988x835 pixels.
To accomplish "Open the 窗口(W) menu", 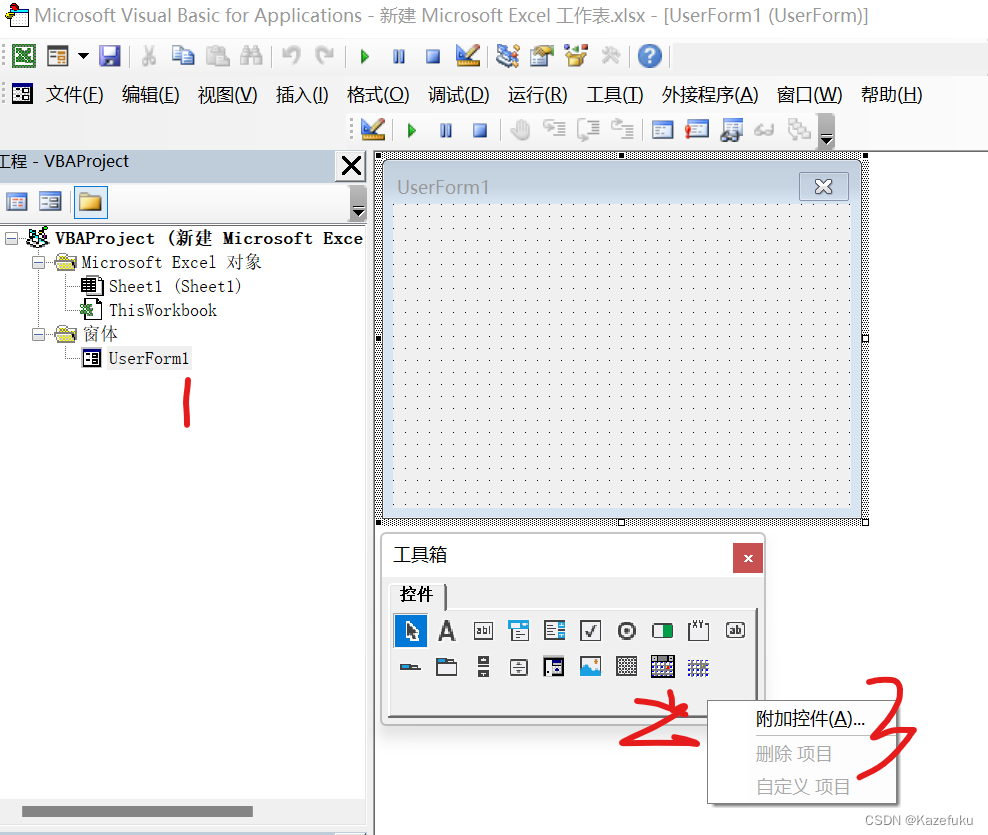I will pyautogui.click(x=810, y=95).
